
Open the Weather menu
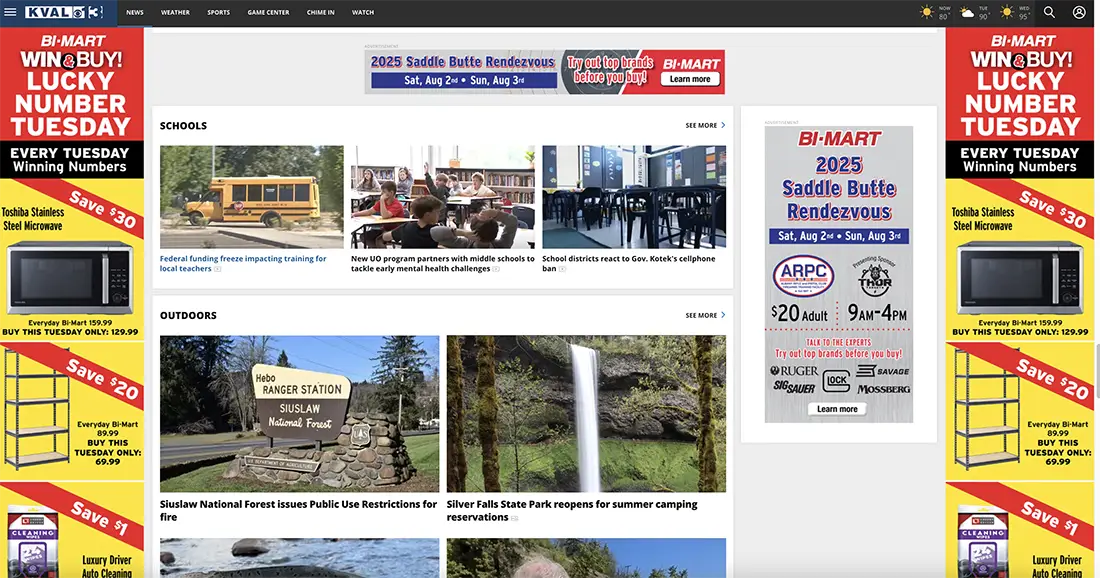[175, 13]
